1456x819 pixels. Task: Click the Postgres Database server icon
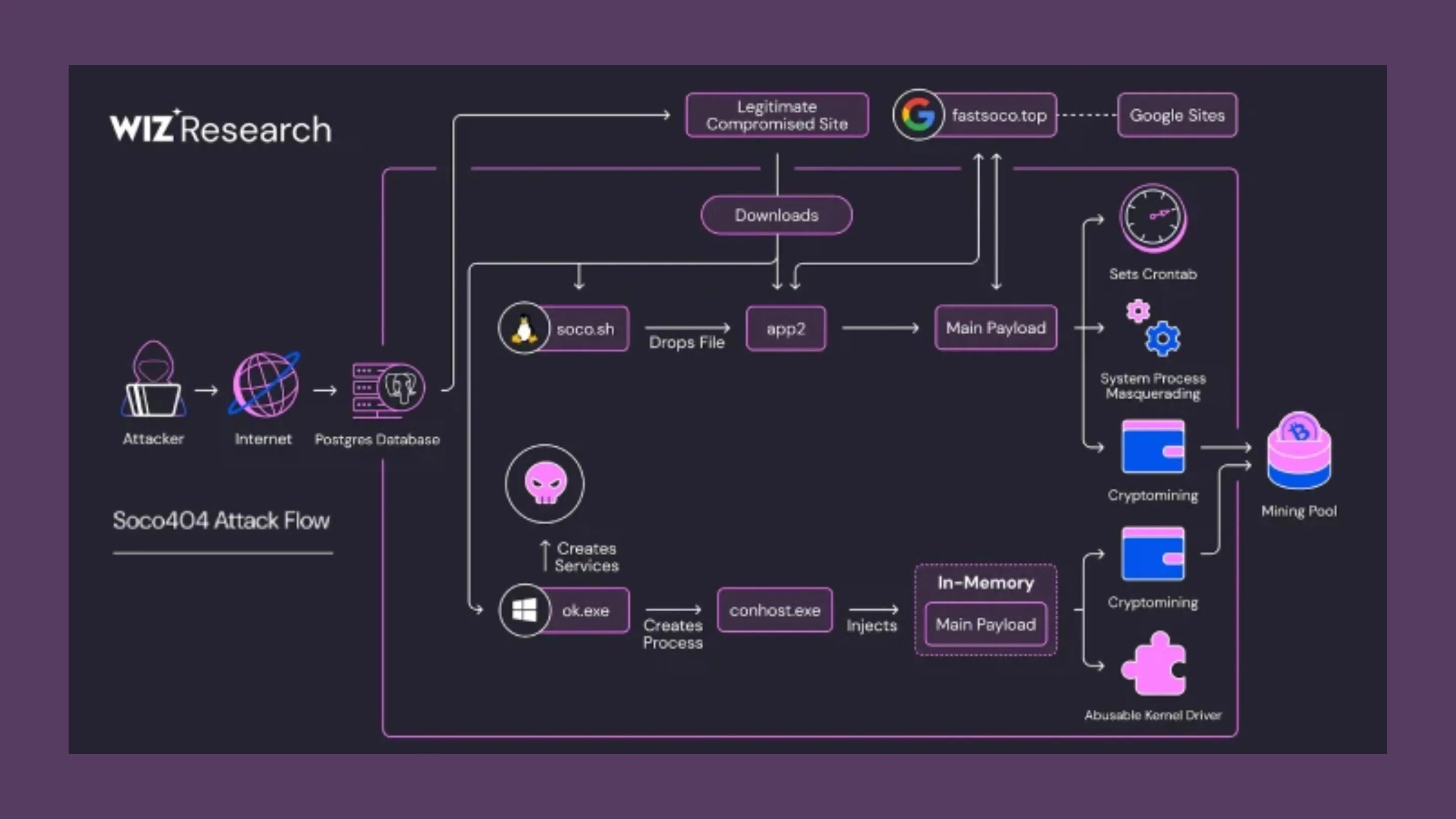tap(388, 389)
